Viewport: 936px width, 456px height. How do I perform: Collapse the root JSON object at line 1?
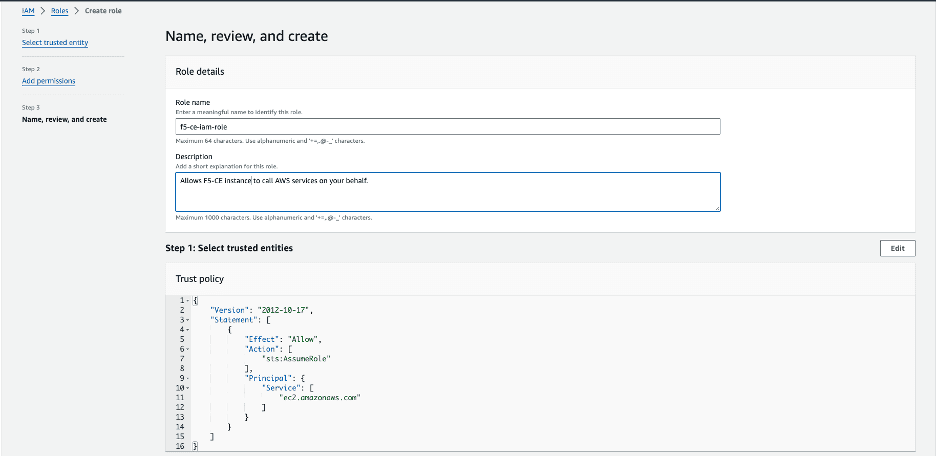point(187,300)
